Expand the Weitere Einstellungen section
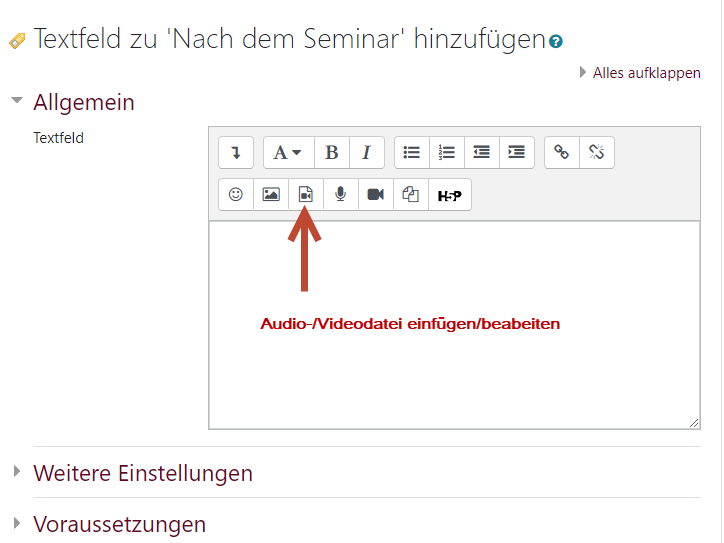 click(x=142, y=473)
